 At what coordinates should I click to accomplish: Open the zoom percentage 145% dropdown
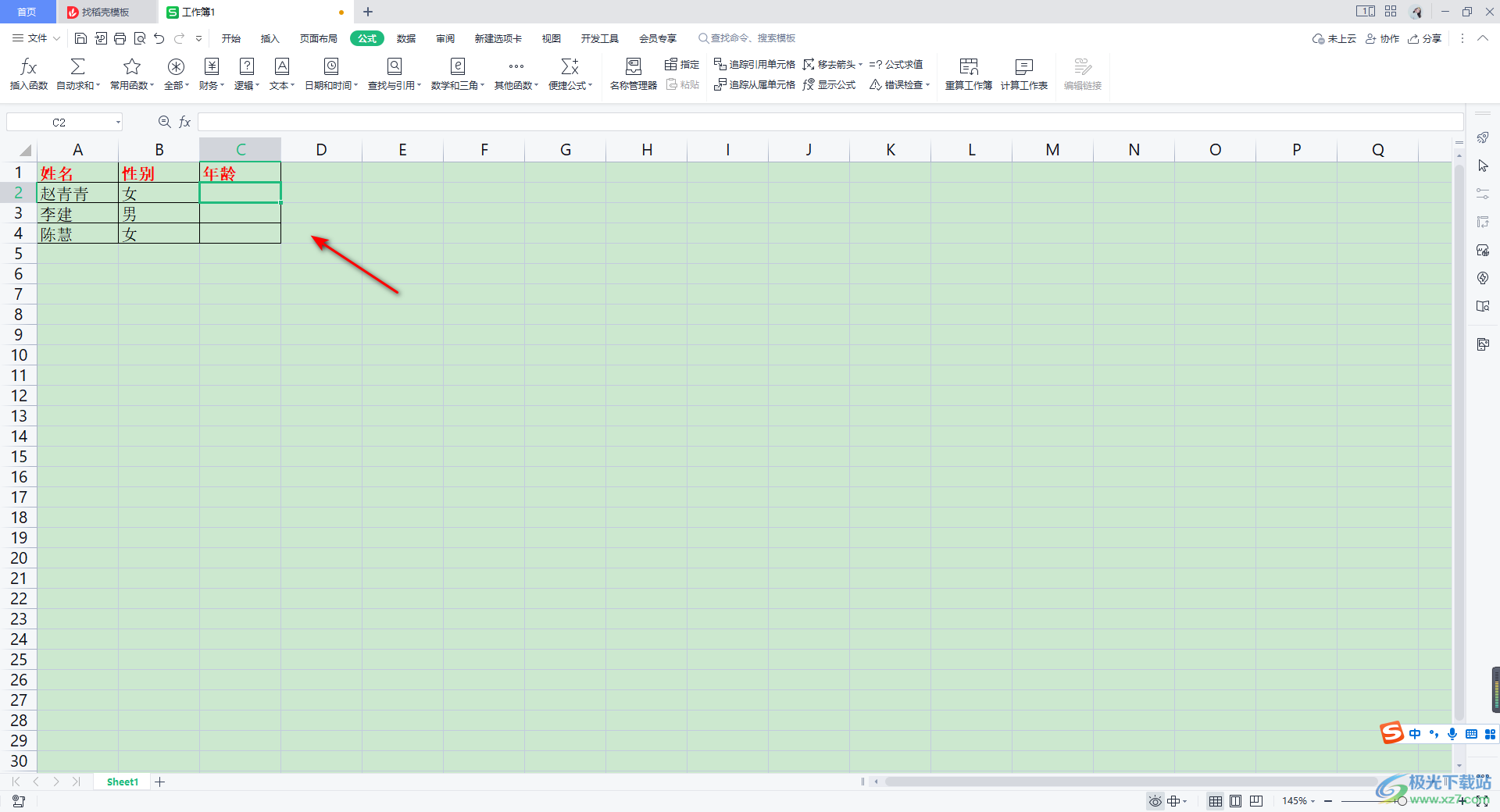point(1299,801)
